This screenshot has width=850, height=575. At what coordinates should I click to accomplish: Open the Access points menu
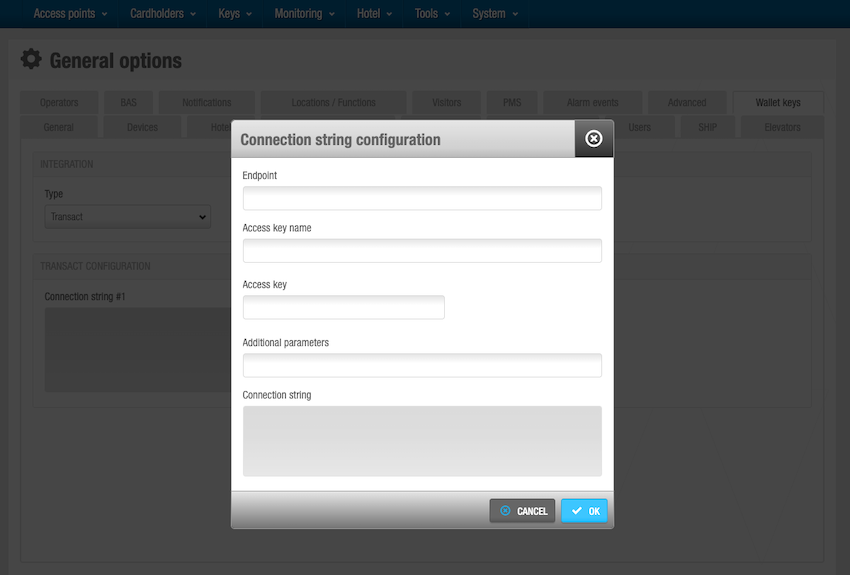70,14
